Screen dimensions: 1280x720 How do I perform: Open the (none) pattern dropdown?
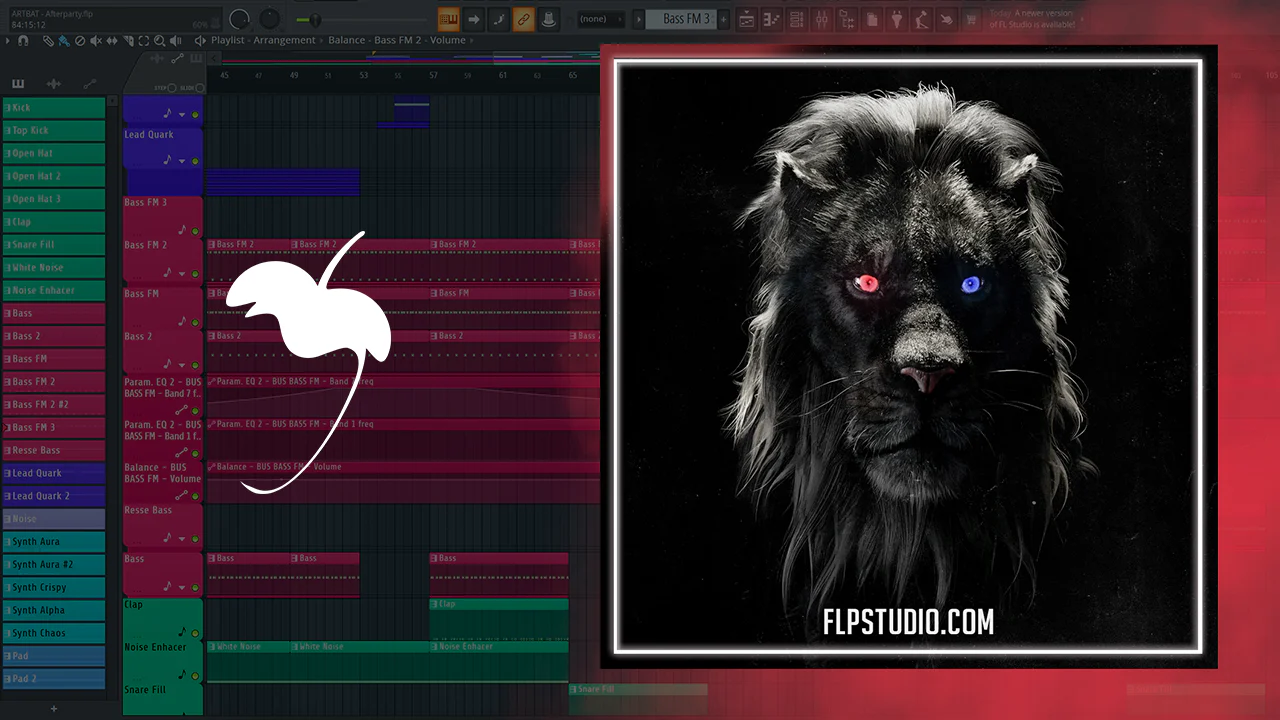601,19
